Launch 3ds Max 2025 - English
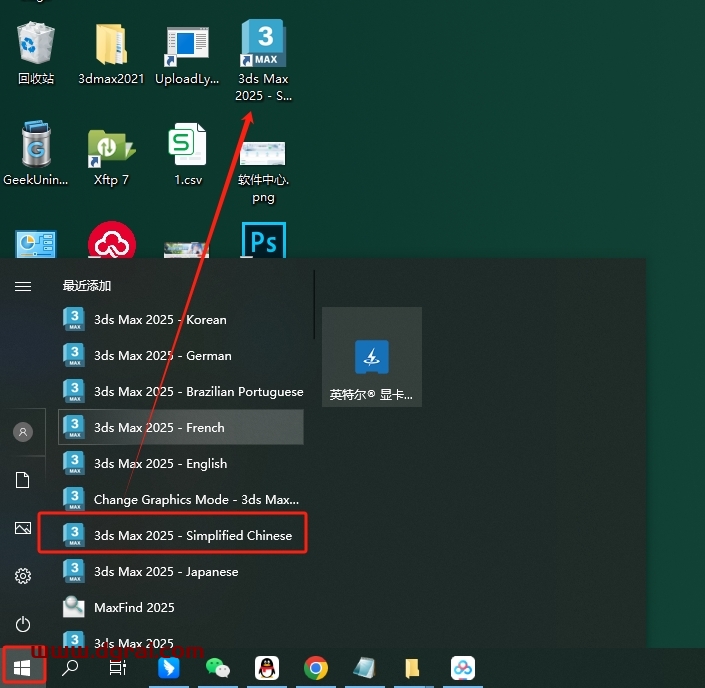This screenshot has height=688, width=705. (181, 463)
